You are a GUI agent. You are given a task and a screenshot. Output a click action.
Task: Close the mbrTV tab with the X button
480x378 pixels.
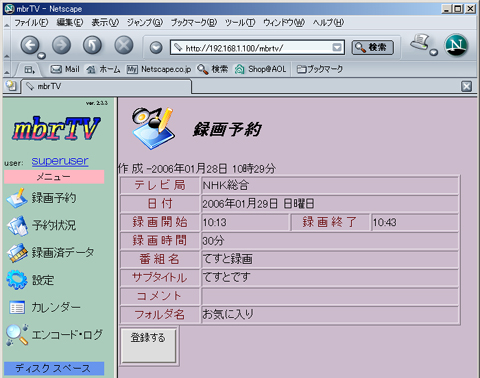466,86
